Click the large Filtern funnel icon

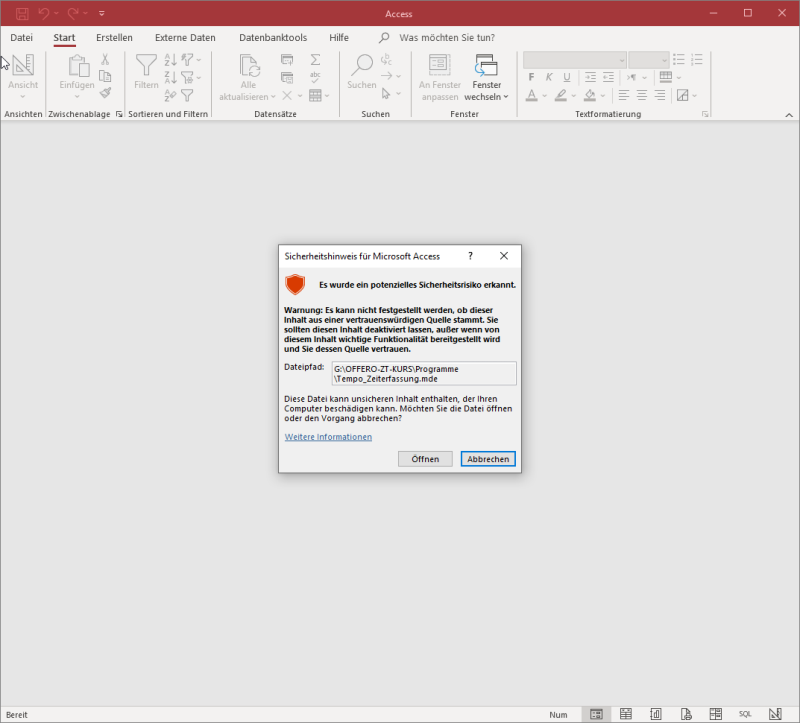[x=146, y=65]
